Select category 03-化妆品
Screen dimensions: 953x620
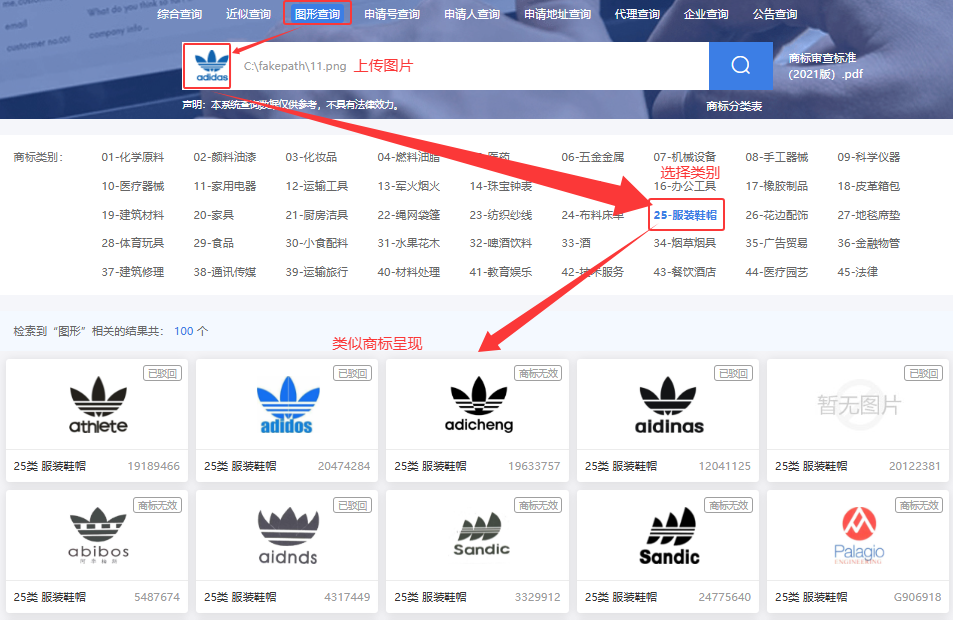click(x=311, y=157)
